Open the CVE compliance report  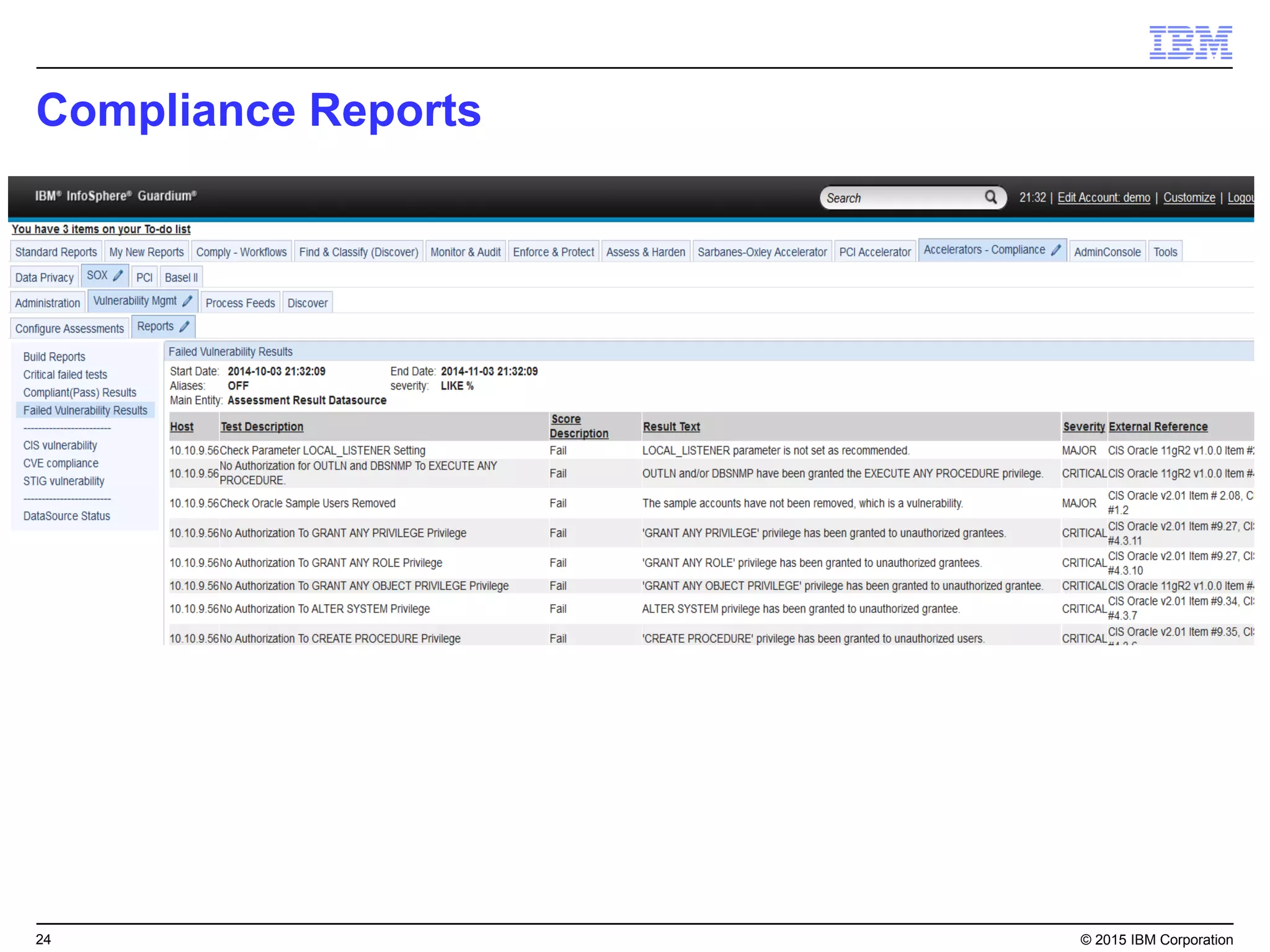[61, 464]
